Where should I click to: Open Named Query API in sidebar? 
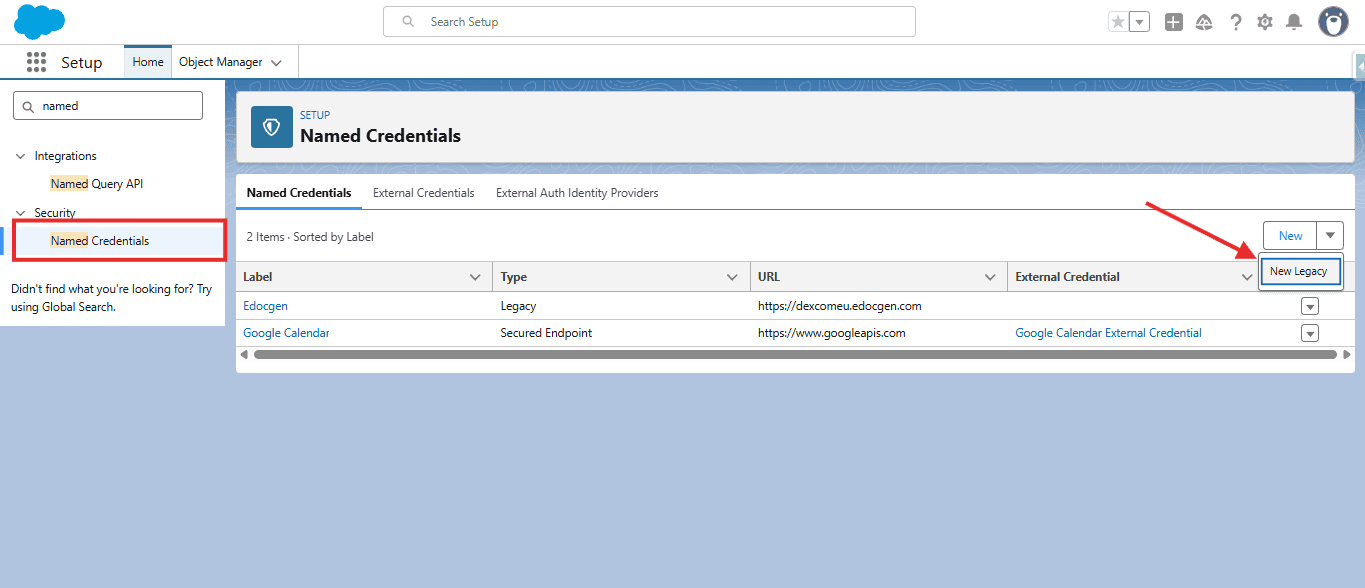(97, 184)
